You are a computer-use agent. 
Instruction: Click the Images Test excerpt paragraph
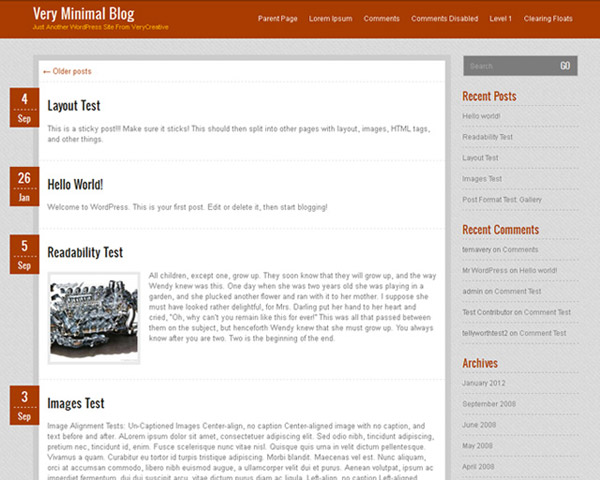(x=240, y=451)
